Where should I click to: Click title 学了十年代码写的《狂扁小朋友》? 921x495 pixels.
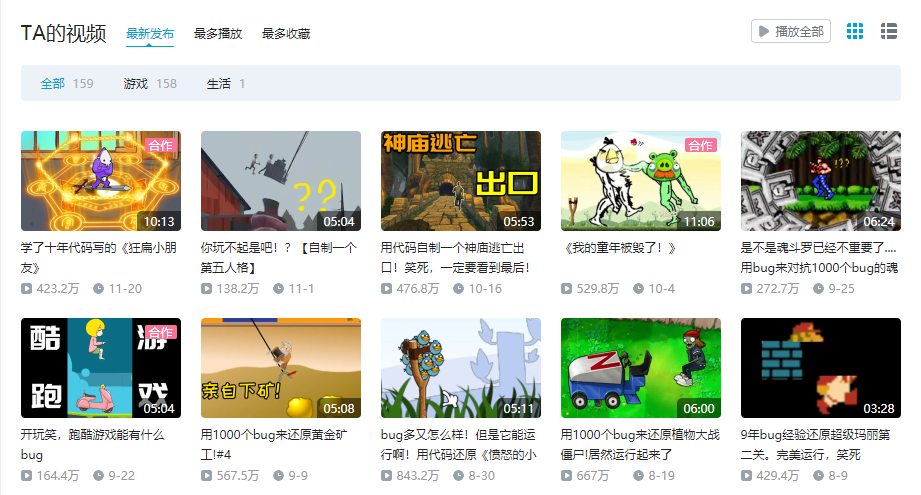(99, 257)
